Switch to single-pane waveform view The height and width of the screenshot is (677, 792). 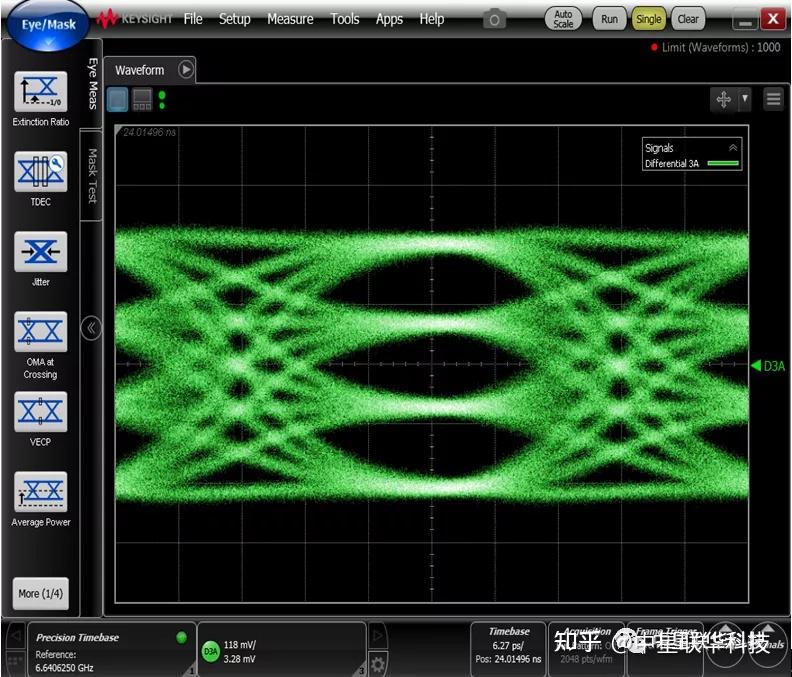tap(118, 99)
